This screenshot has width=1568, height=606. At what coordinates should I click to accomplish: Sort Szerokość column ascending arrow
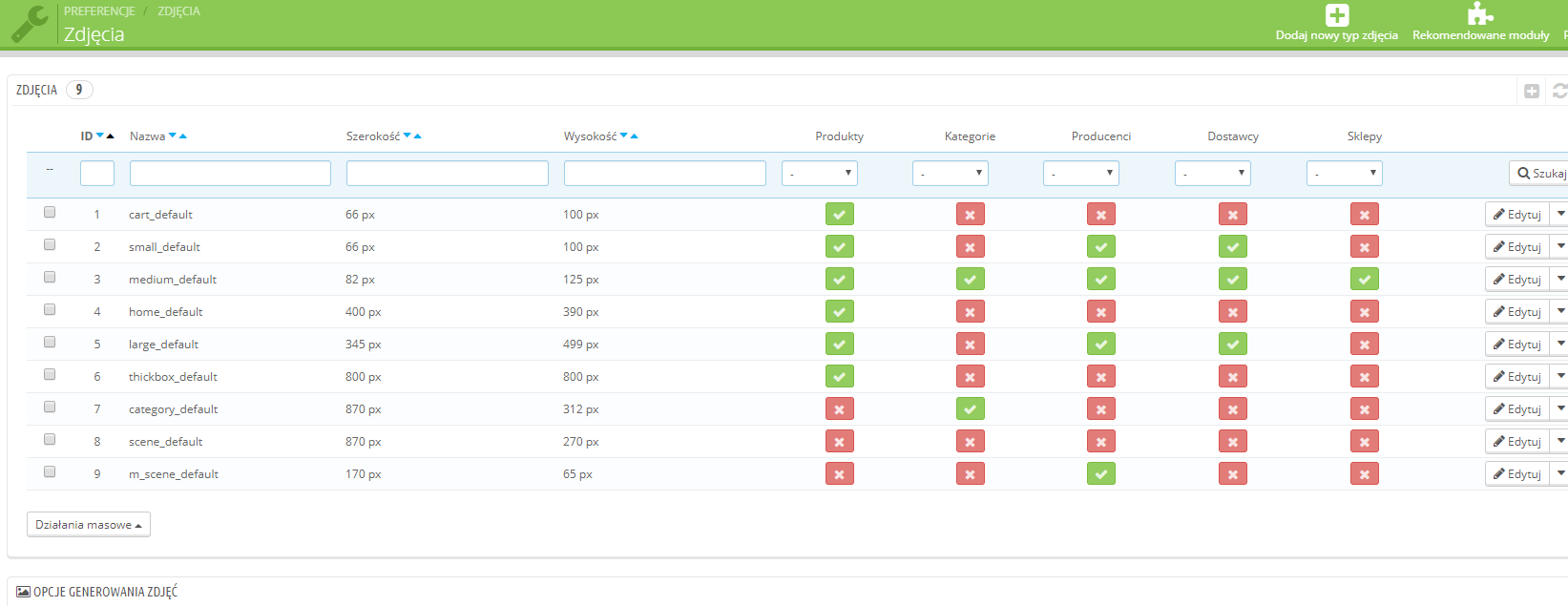(418, 136)
